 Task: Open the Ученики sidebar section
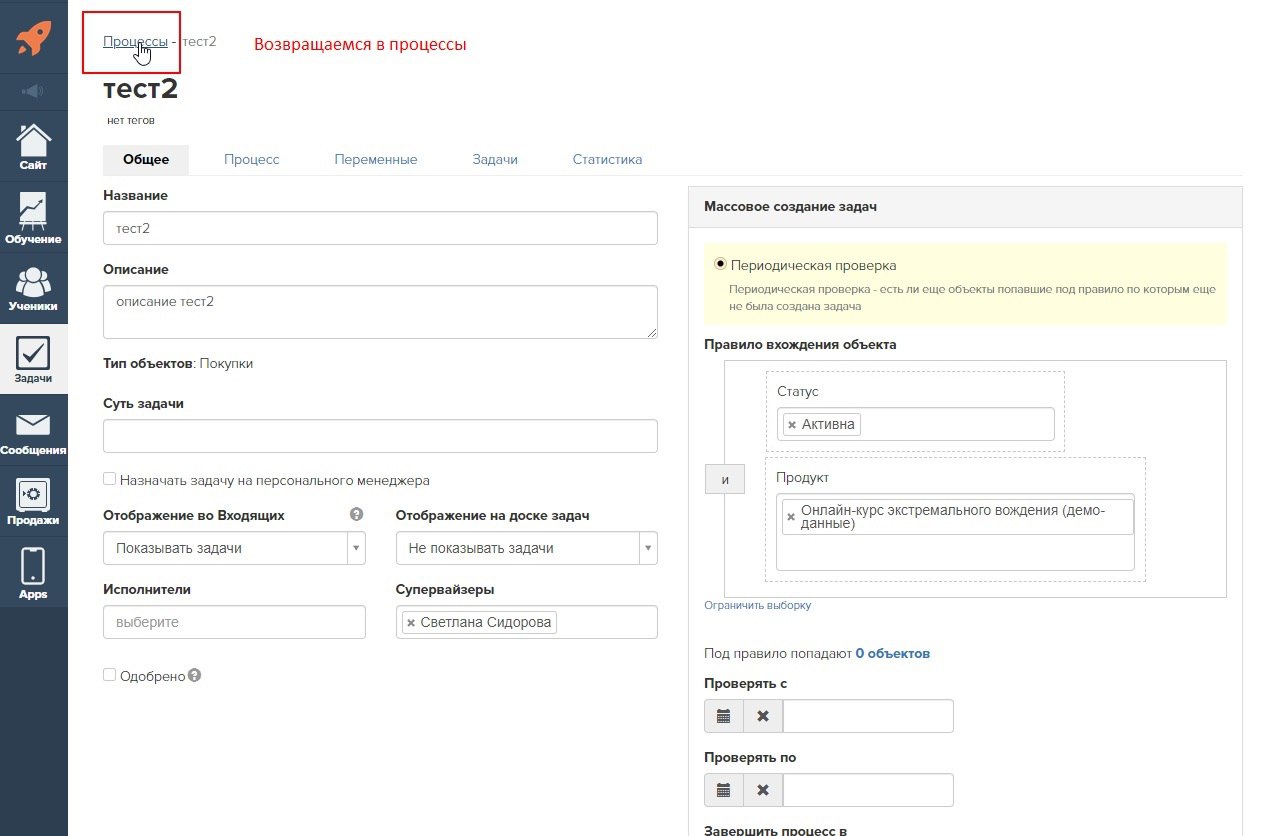tap(33, 289)
